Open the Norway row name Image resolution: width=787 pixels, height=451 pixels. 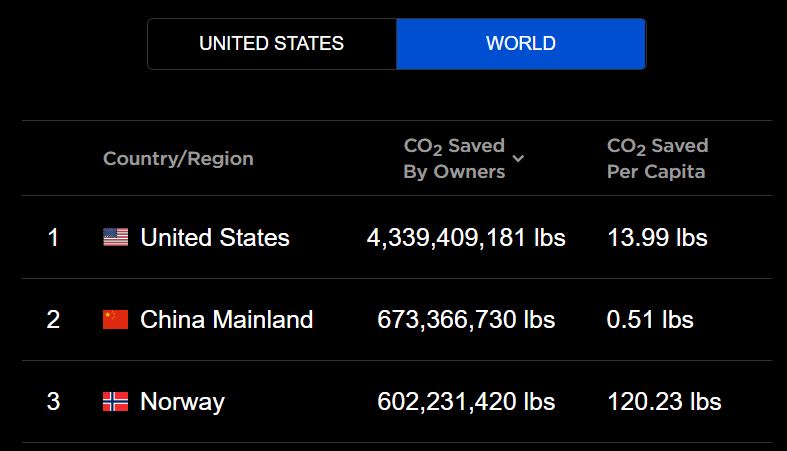[x=182, y=402]
